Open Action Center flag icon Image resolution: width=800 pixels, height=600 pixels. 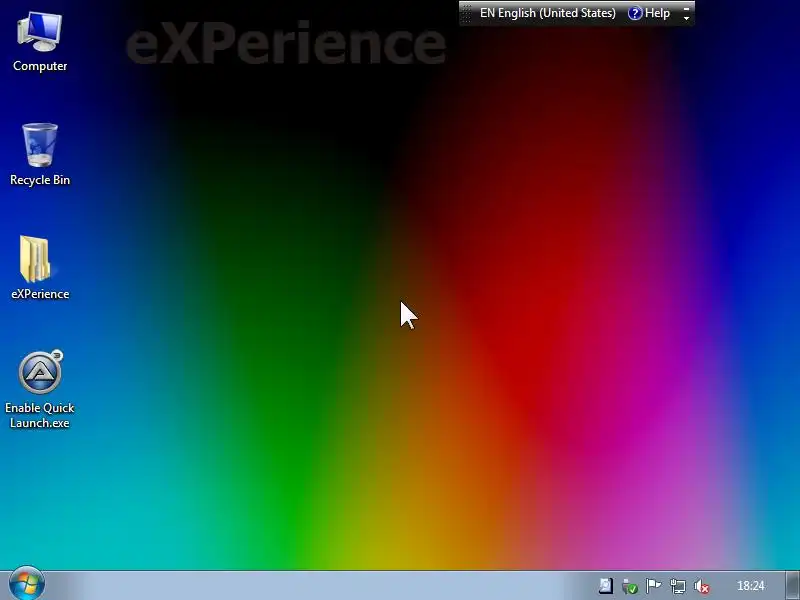coord(654,586)
